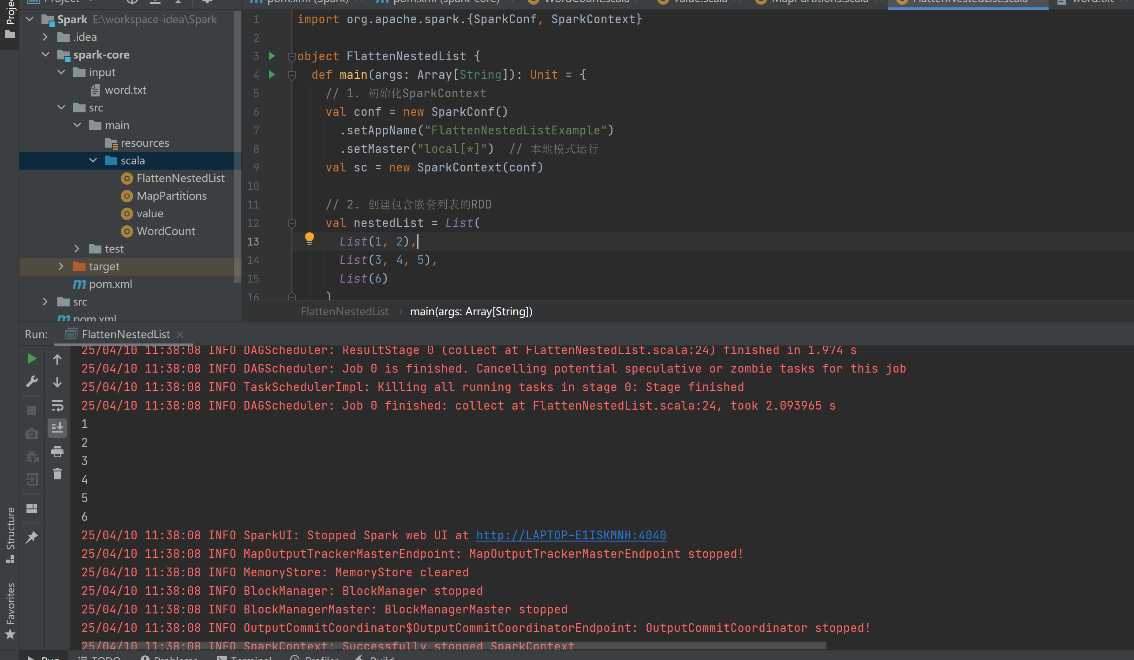The image size is (1134, 660).
Task: Open FlattenNestedList file in project tree
Action: (181, 179)
